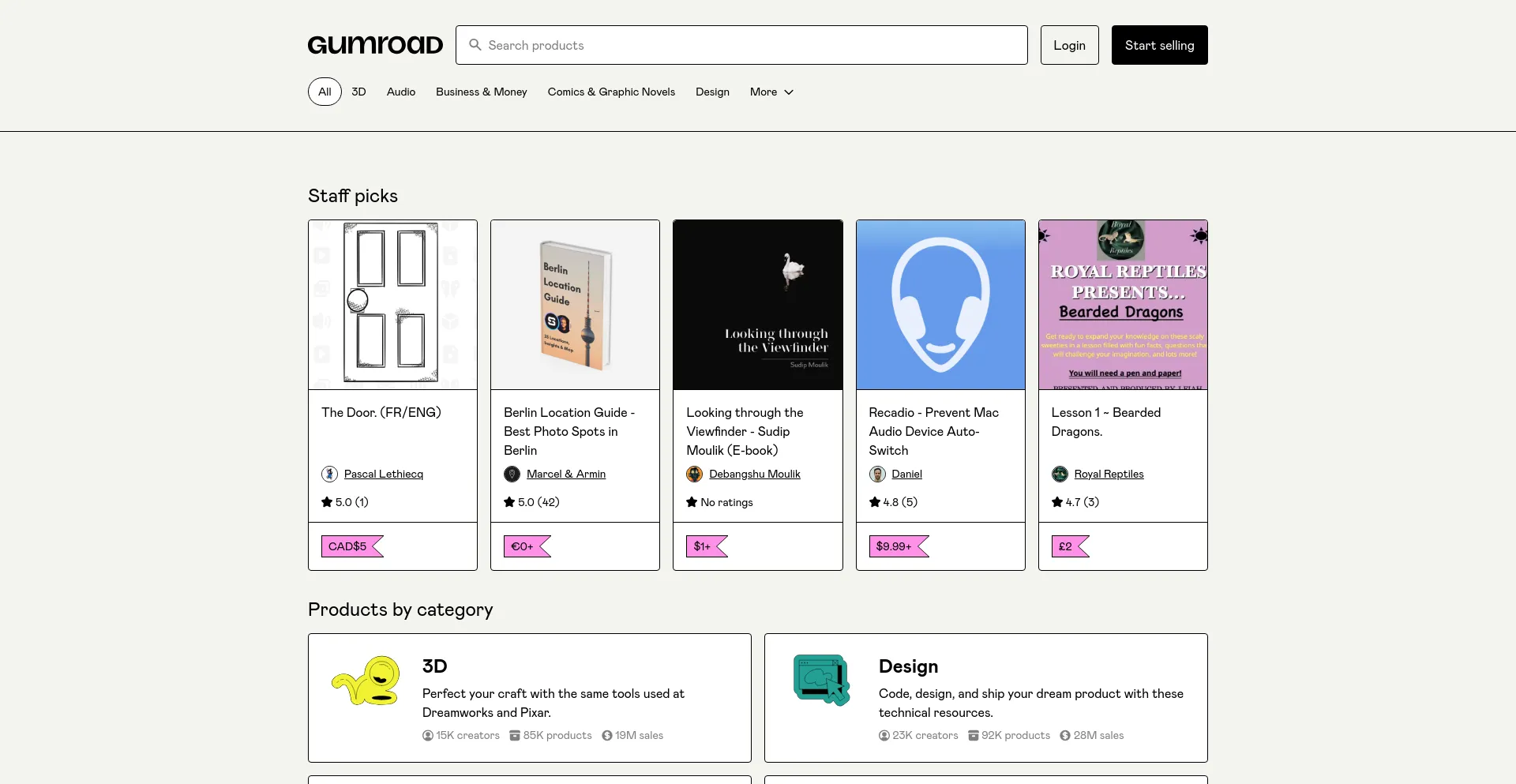This screenshot has width=1516, height=784.
Task: Click the search magnifier icon
Action: point(475,45)
